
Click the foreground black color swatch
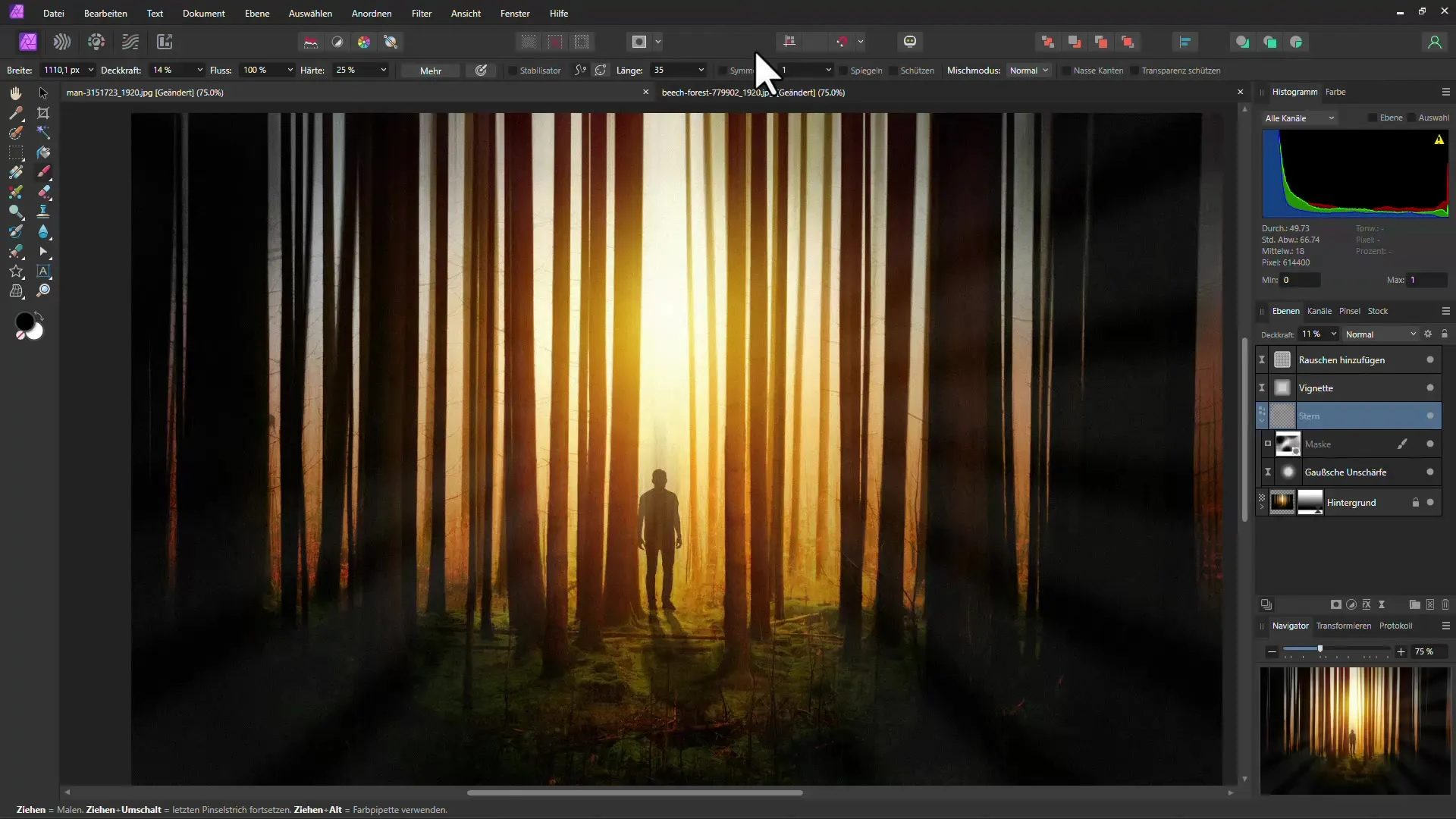click(x=24, y=322)
